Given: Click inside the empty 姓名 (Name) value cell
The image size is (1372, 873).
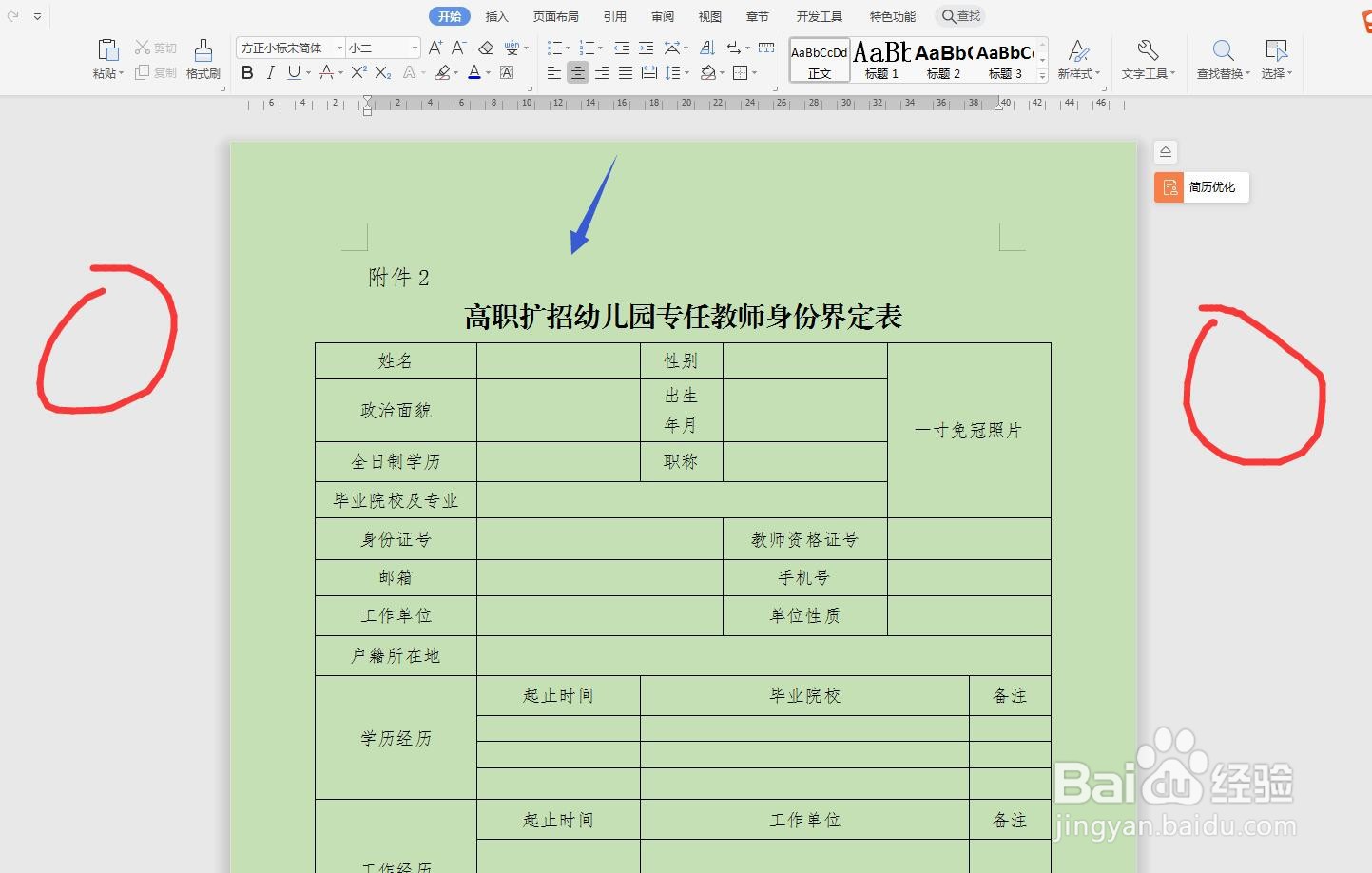Looking at the screenshot, I should click(558, 361).
